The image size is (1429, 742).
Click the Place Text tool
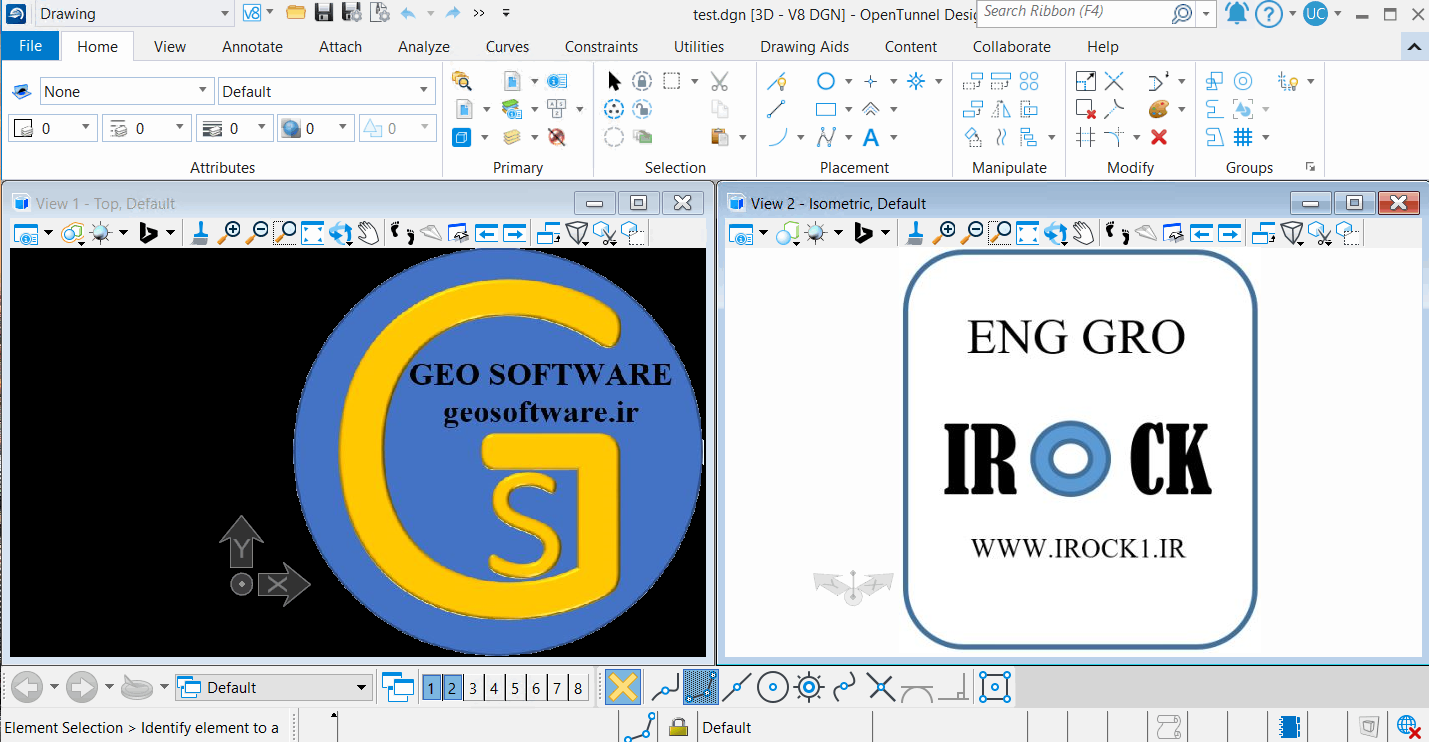coord(871,137)
